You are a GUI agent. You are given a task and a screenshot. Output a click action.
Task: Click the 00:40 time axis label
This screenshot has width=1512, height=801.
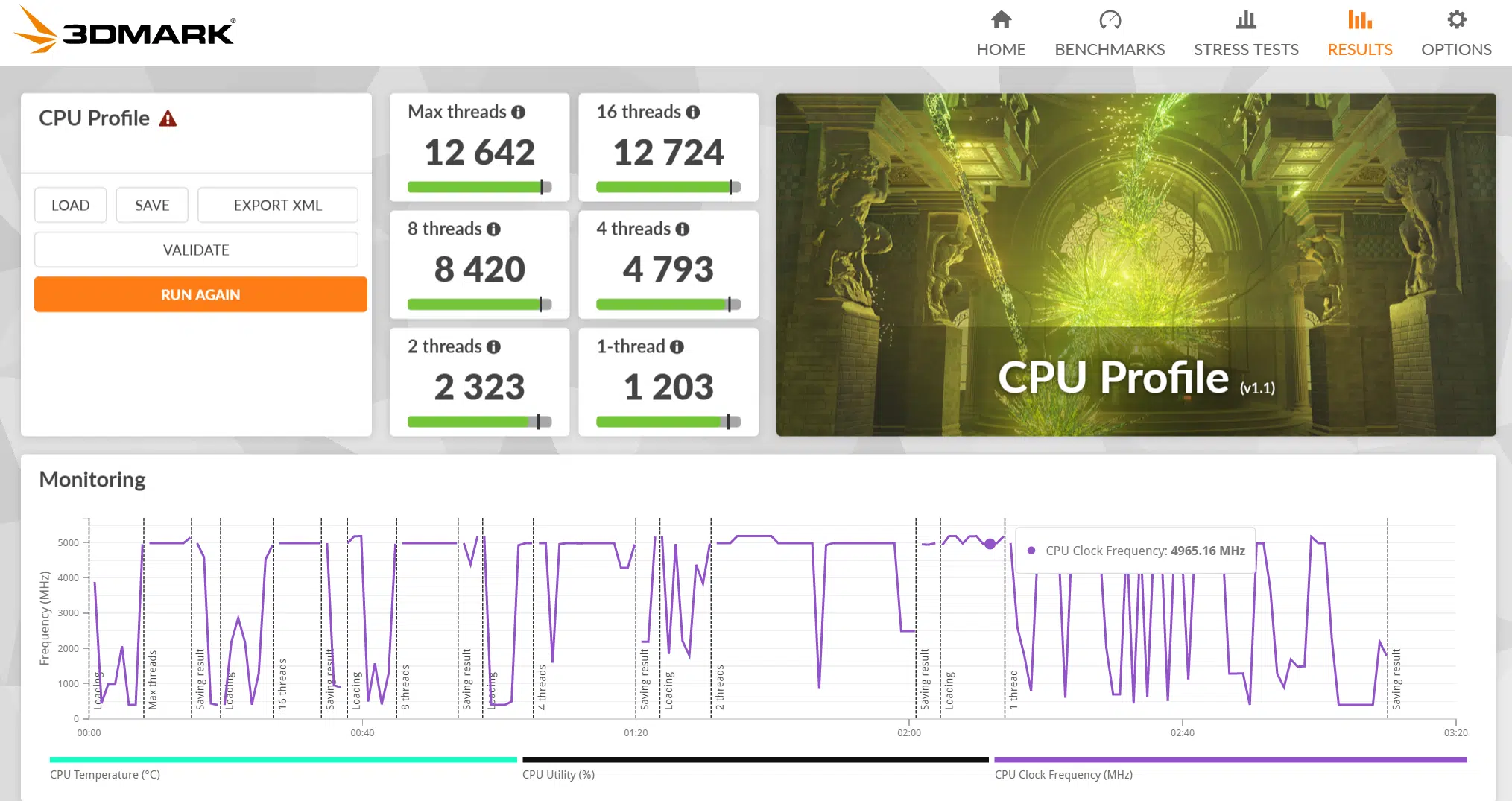pos(362,733)
